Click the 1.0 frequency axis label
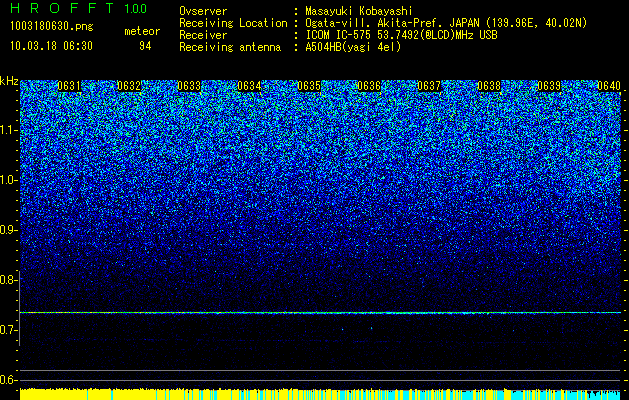 coord(7,180)
